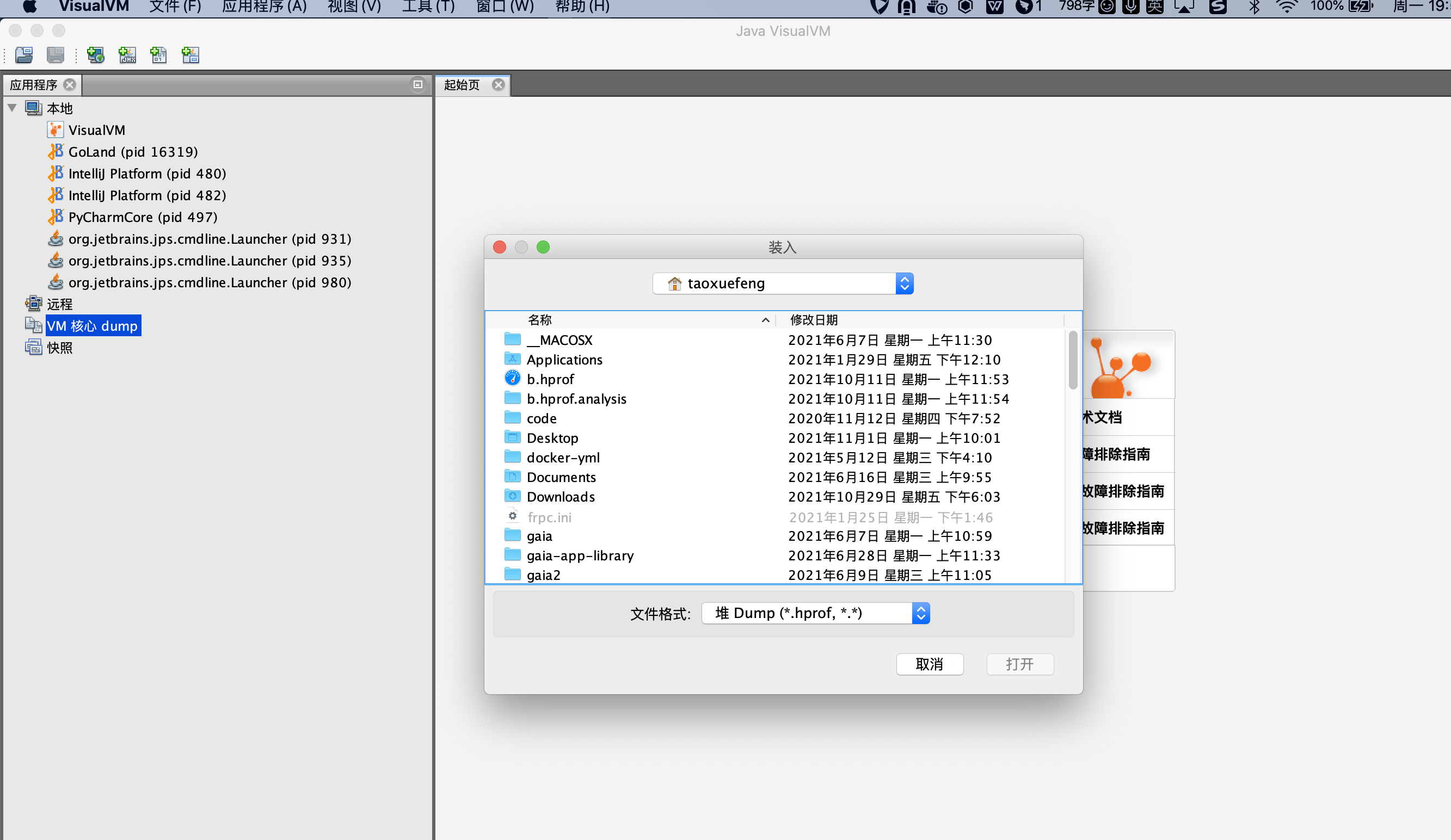Image resolution: width=1451 pixels, height=840 pixels.
Task: Click the grayed Save snapshot toolbar icon
Action: tap(56, 55)
